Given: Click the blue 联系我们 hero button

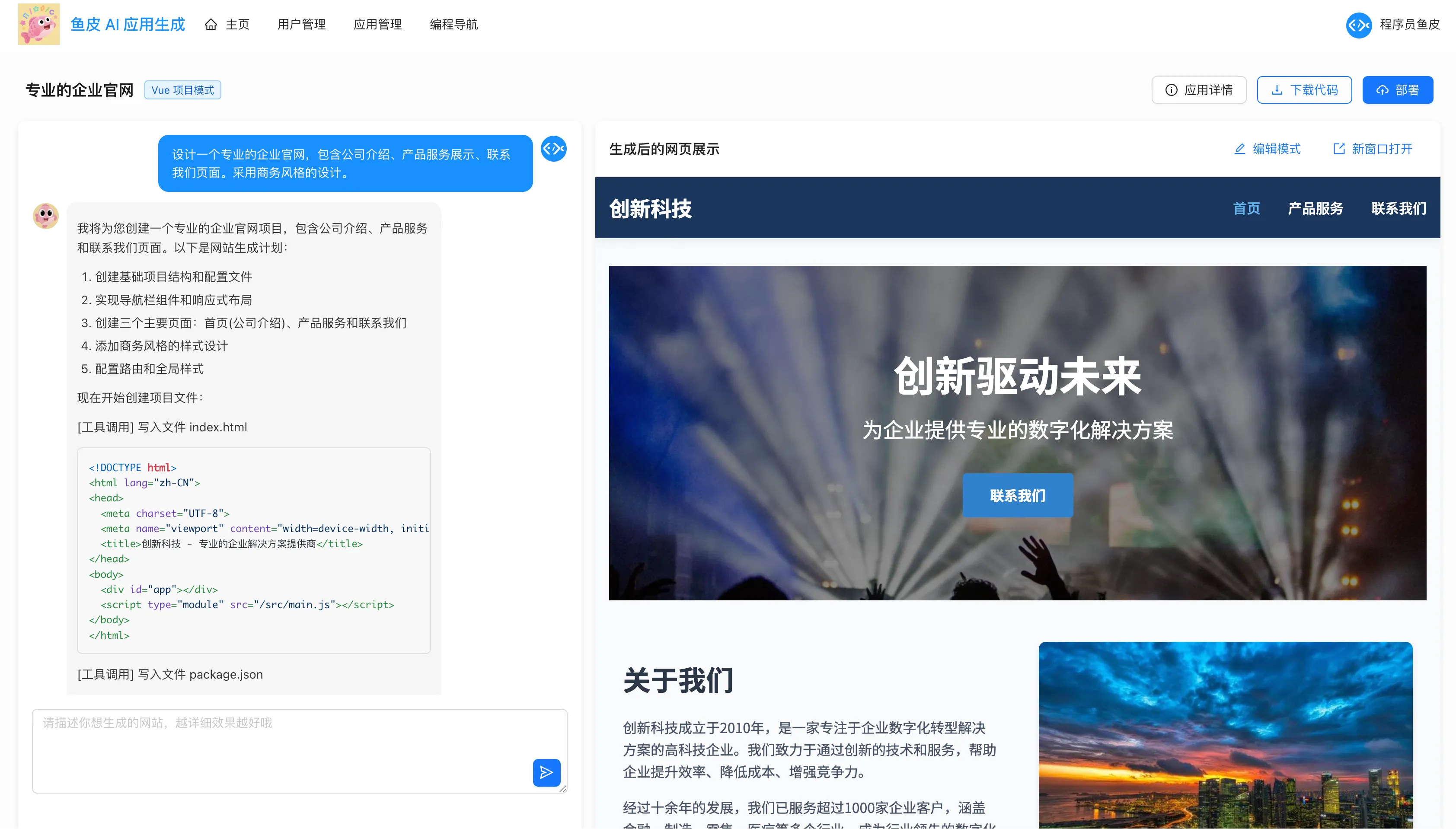Looking at the screenshot, I should click(x=1018, y=495).
